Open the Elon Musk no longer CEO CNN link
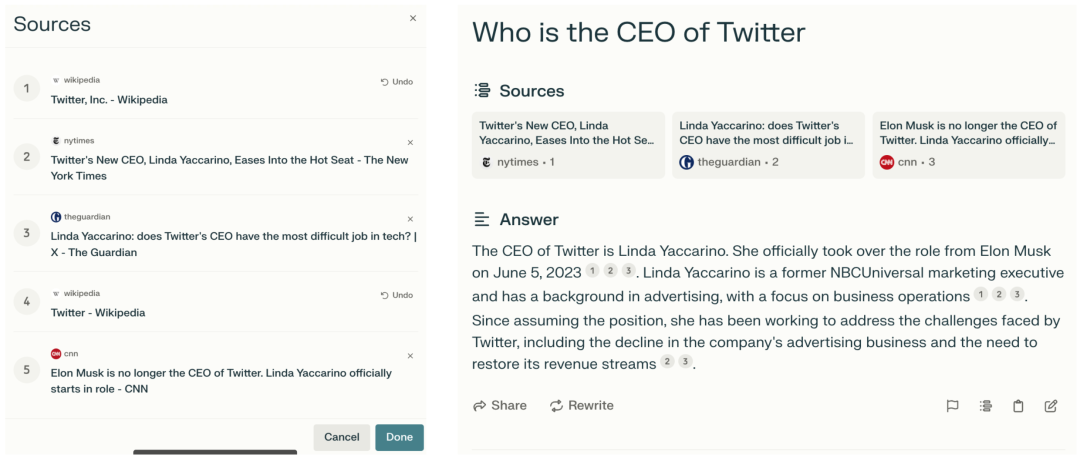The width and height of the screenshot is (1080, 458). [x=220, y=380]
